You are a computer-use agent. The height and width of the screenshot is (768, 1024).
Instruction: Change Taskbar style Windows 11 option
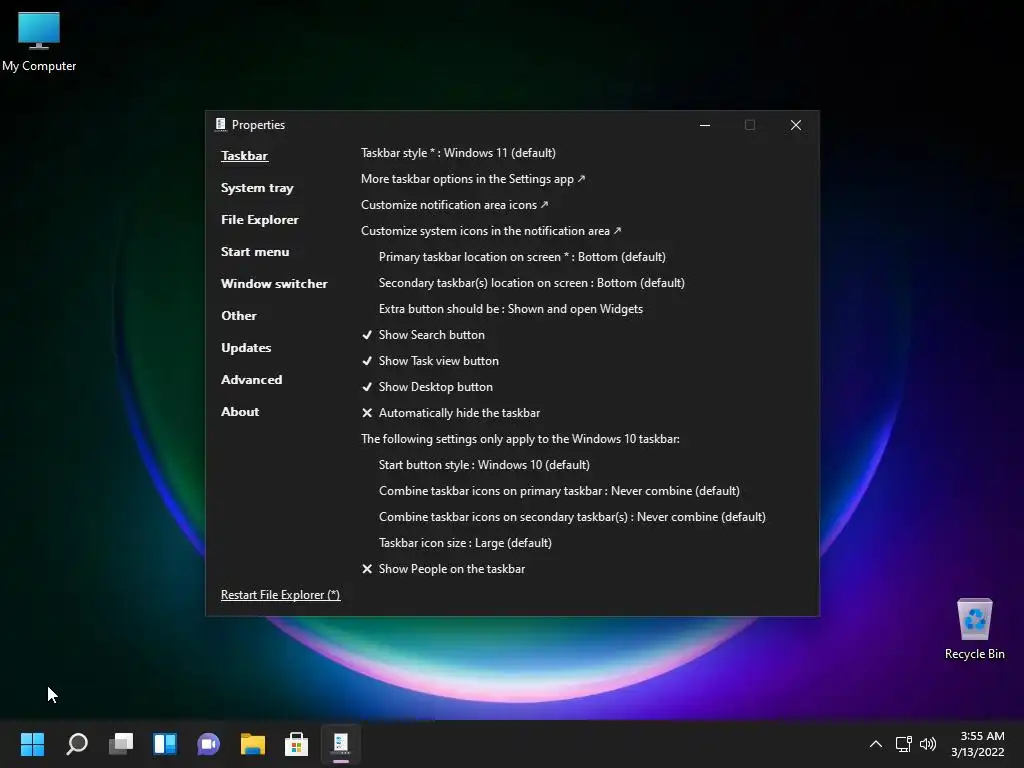click(x=458, y=153)
